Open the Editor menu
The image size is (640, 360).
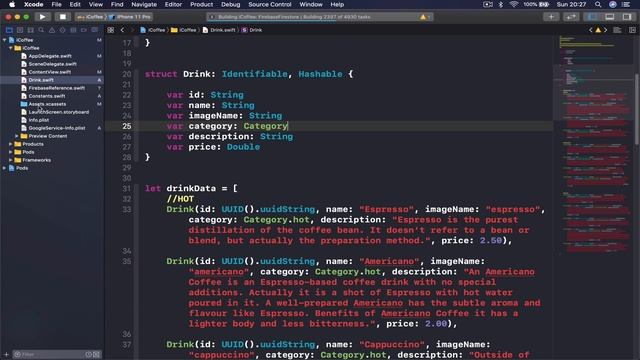tap(173, 4)
